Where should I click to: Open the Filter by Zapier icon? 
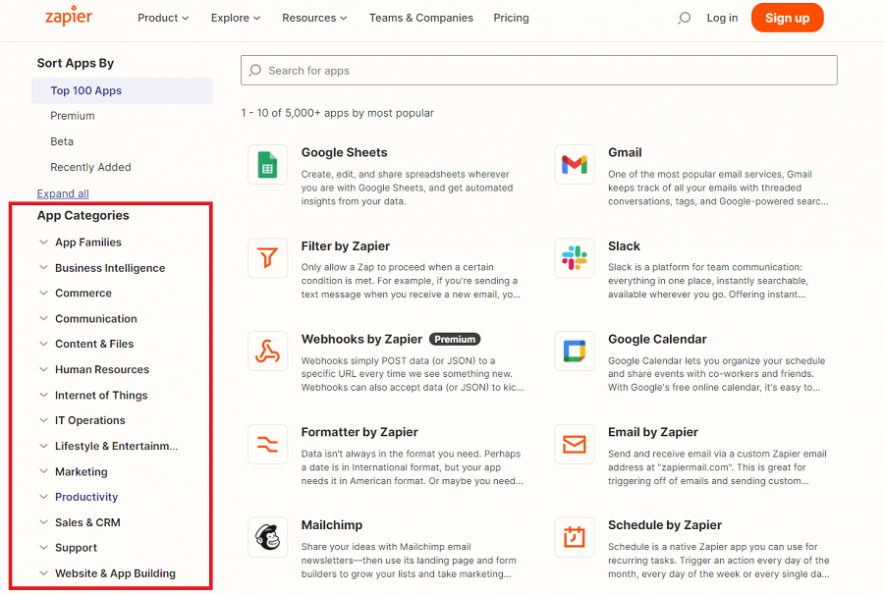tap(267, 258)
